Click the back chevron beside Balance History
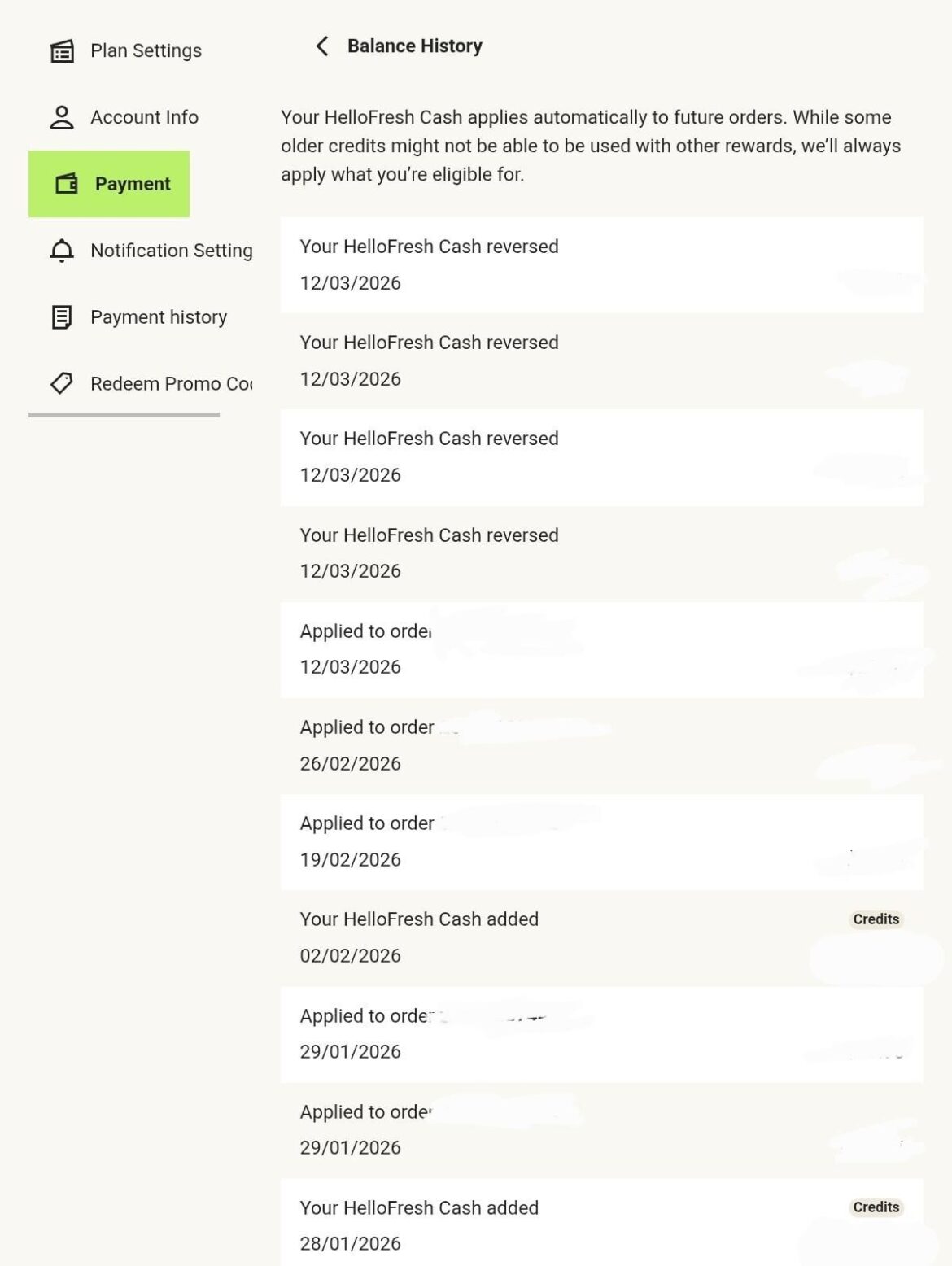Screen dimensions: 952x1266 tap(321, 47)
